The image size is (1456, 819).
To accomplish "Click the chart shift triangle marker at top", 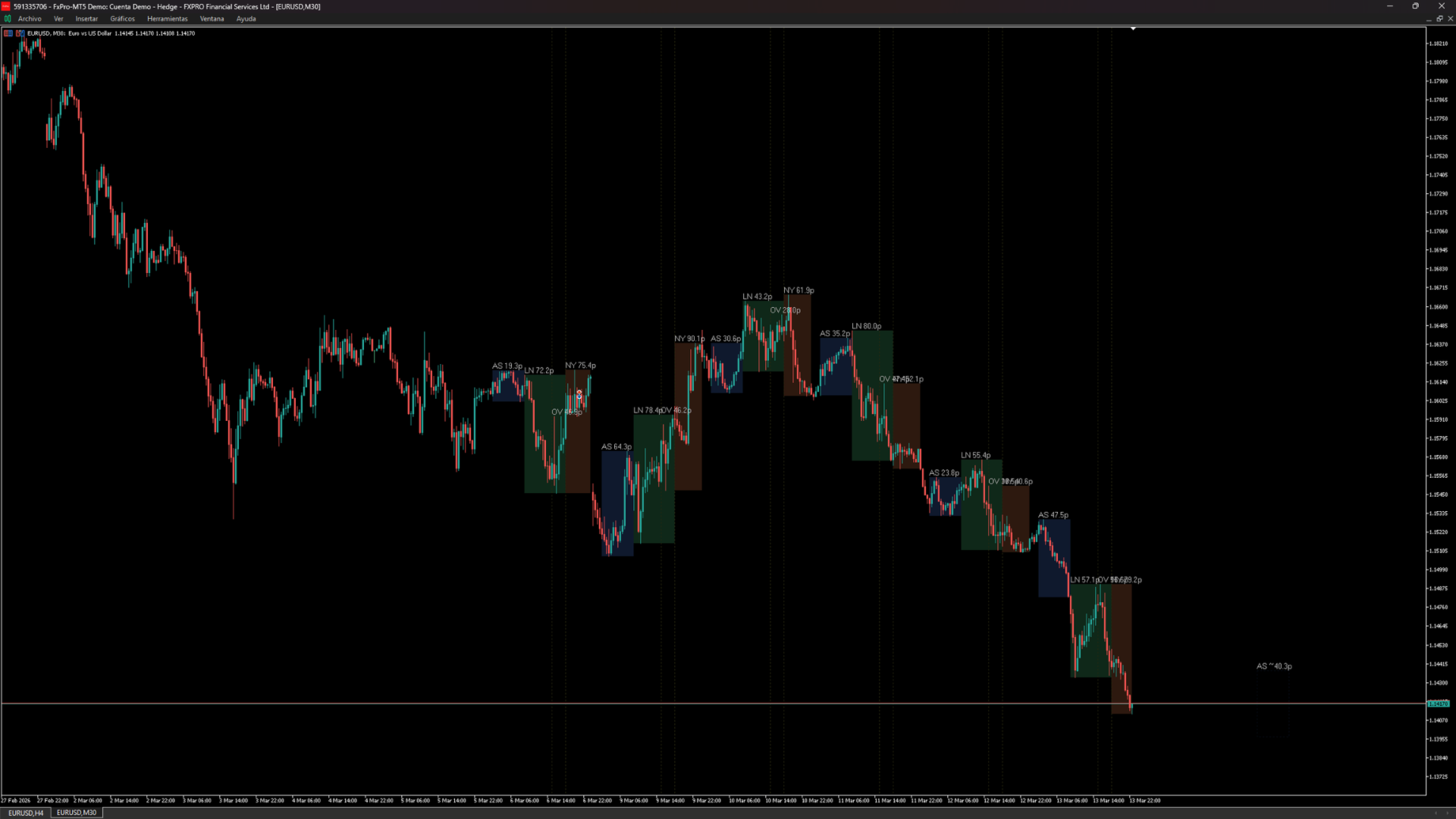I will point(1133,29).
